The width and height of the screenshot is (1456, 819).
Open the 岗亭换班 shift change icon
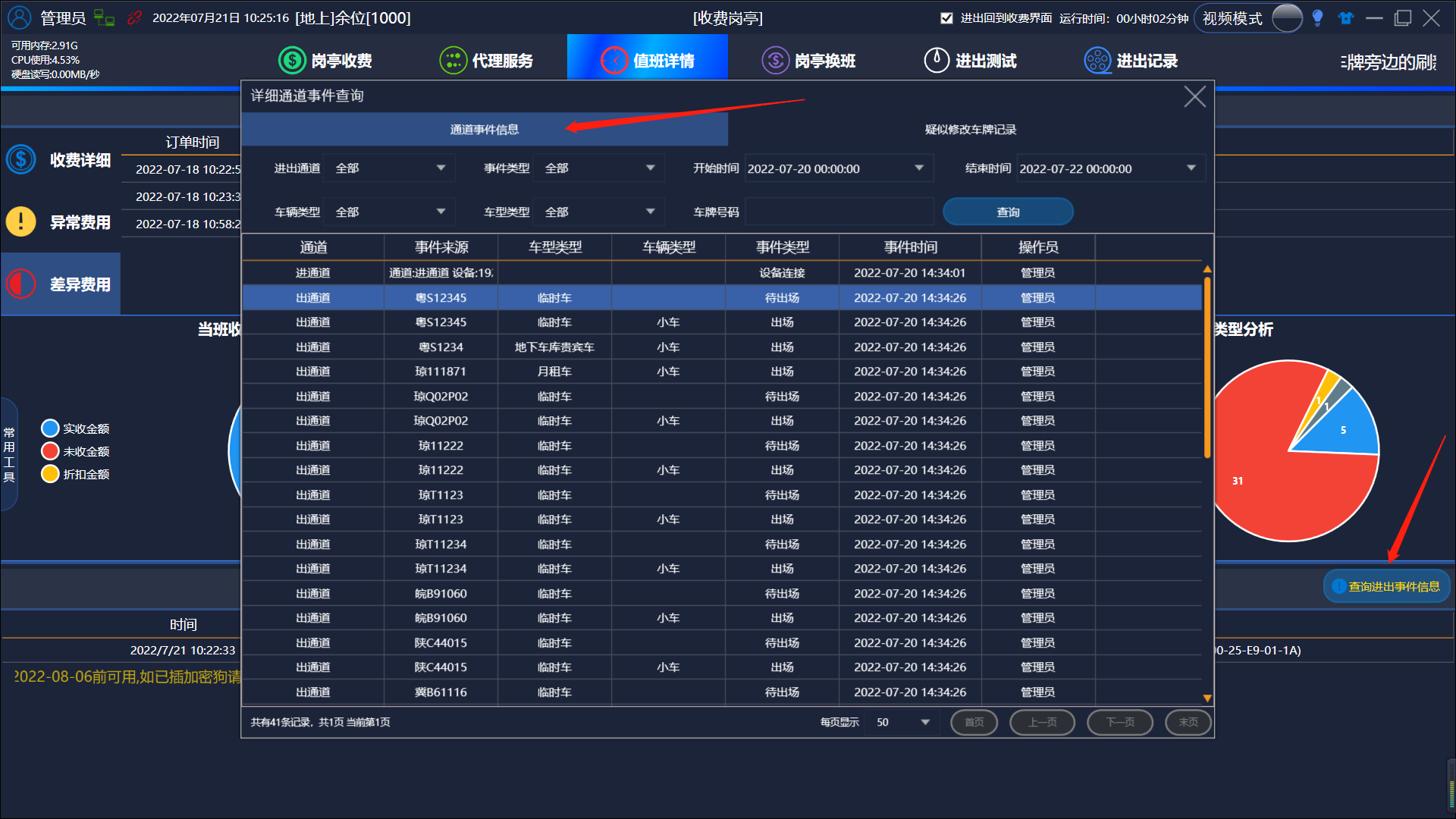tap(775, 60)
